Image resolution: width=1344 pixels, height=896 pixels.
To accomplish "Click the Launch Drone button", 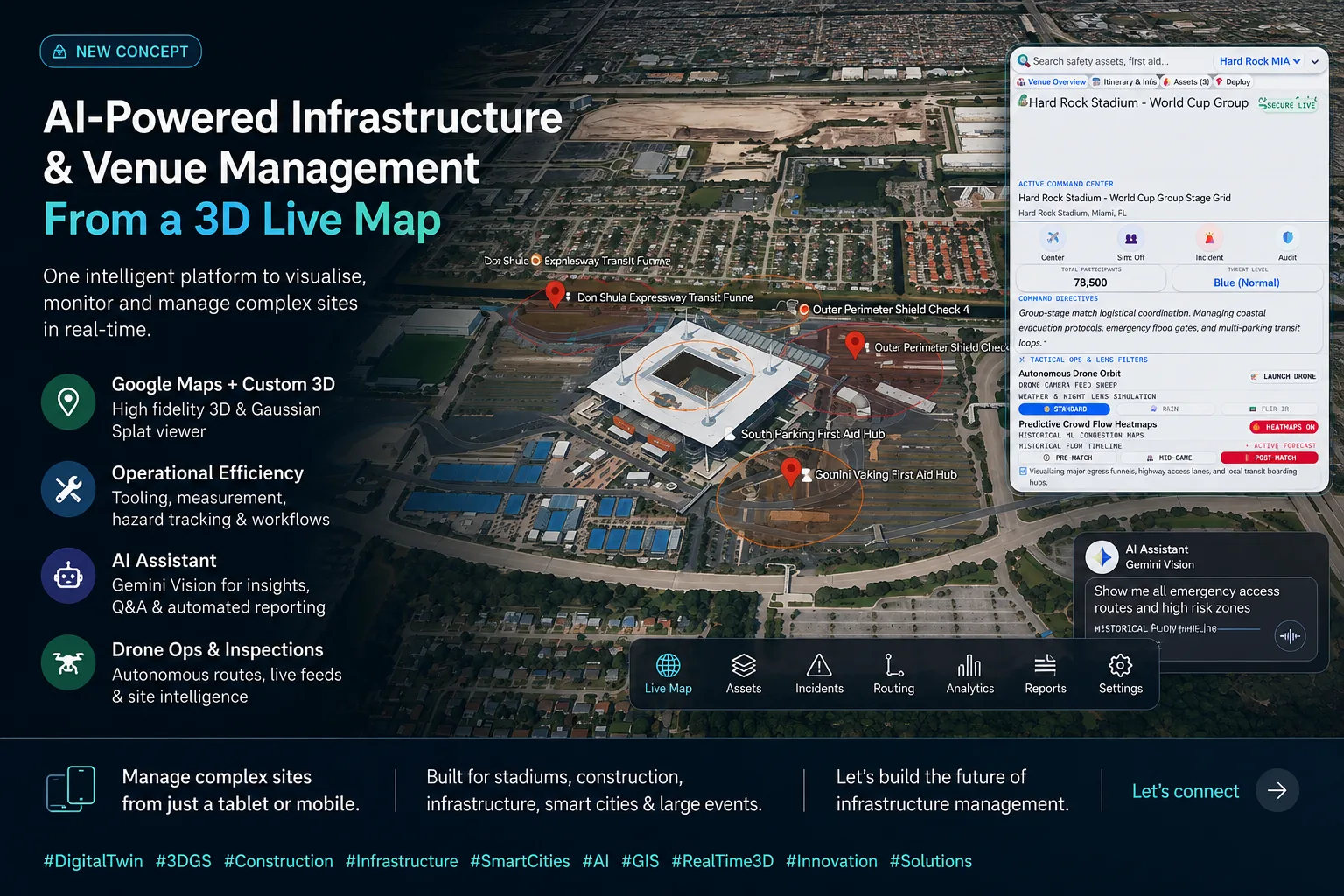I will pos(1284,376).
